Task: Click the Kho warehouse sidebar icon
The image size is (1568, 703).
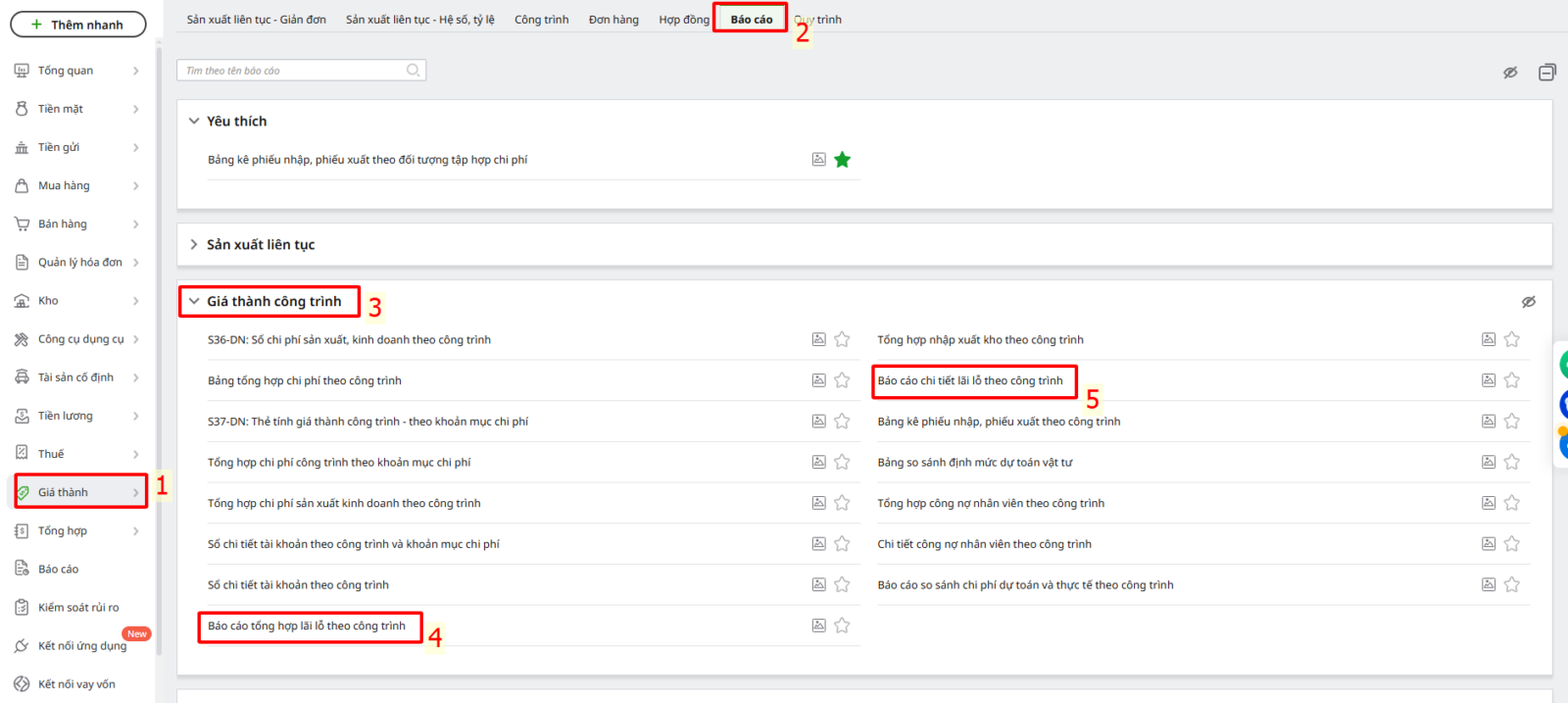Action: pyautogui.click(x=22, y=301)
